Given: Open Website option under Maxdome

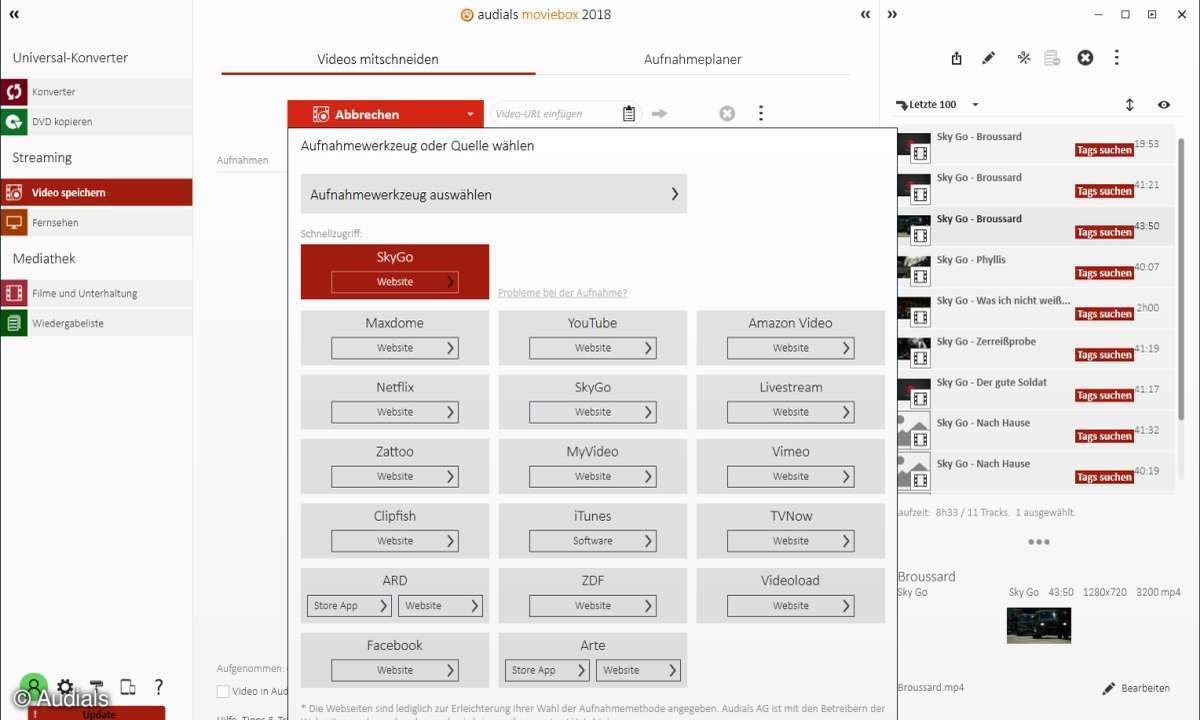Looking at the screenshot, I should pos(395,348).
